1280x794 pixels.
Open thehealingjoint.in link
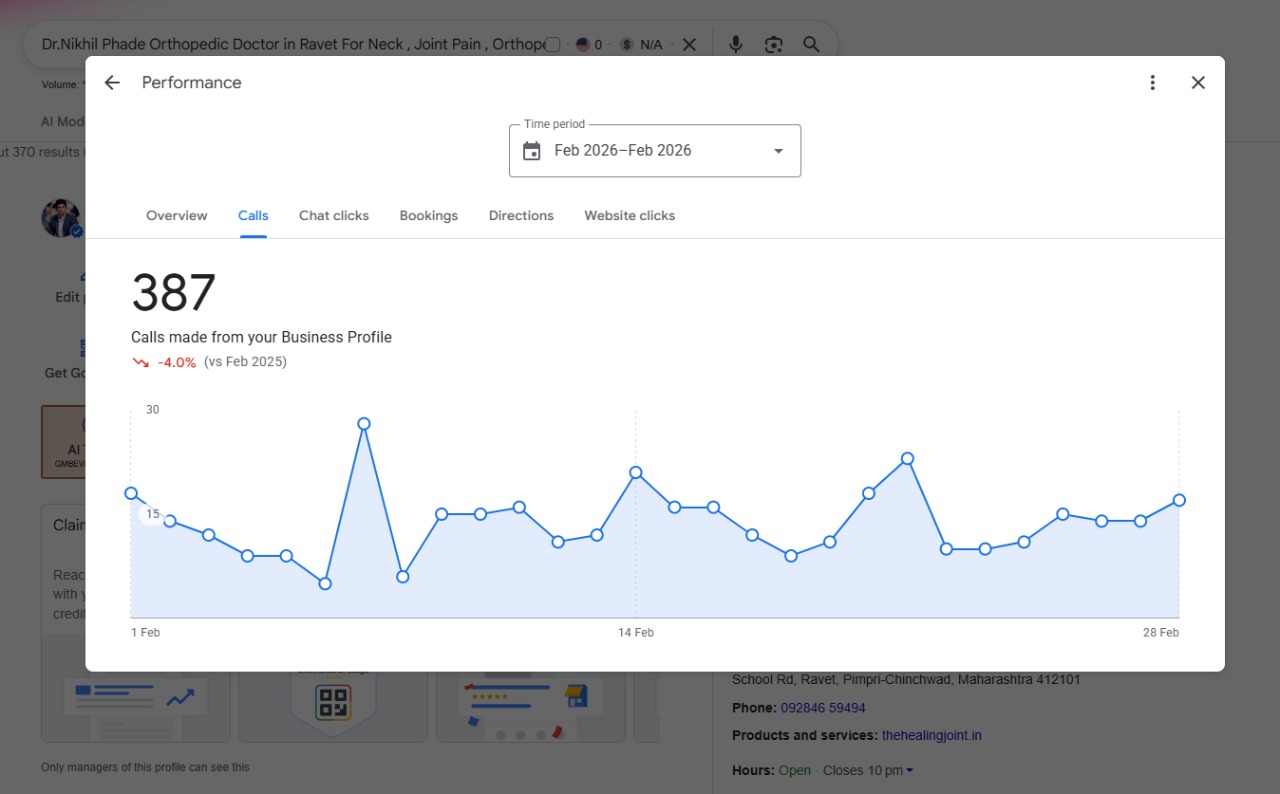932,735
